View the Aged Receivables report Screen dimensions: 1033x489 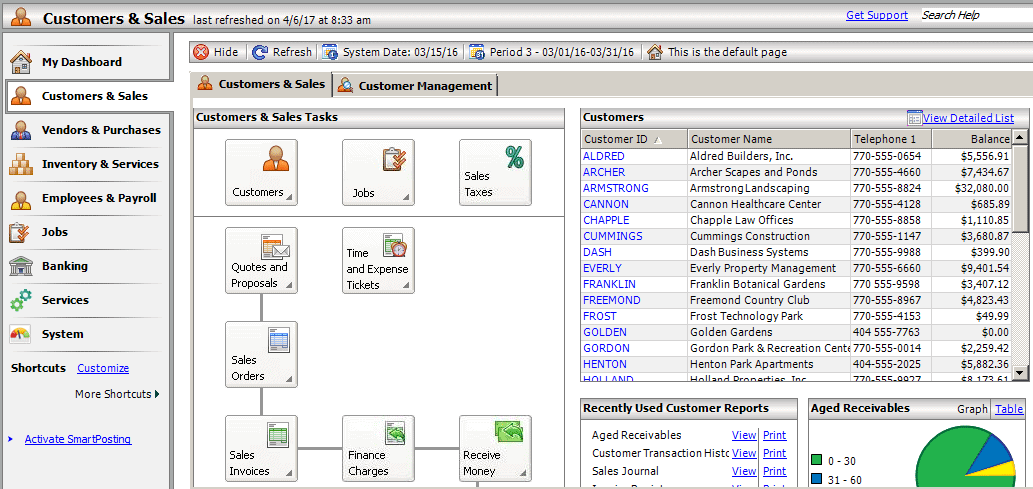tap(744, 436)
